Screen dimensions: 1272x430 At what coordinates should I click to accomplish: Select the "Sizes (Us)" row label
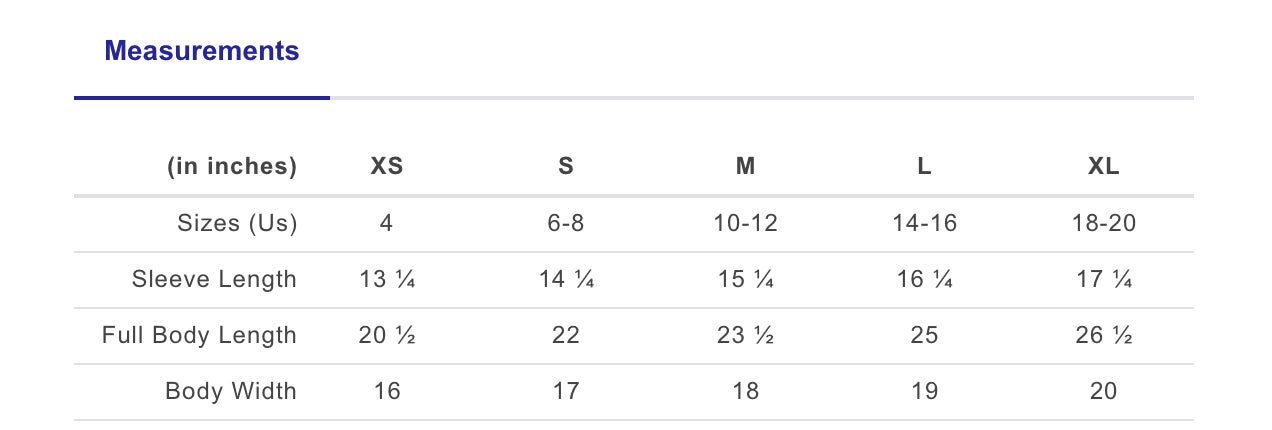(x=237, y=223)
